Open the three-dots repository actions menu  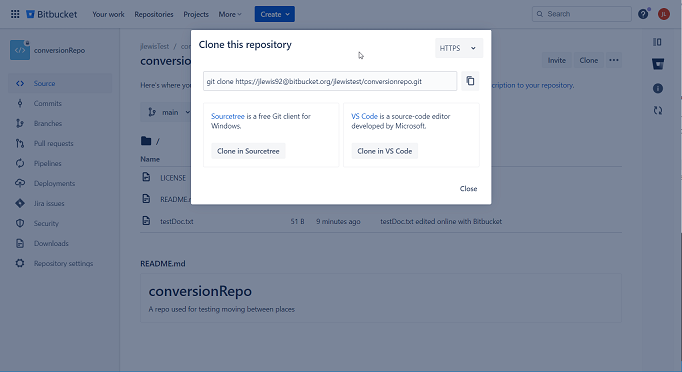(614, 60)
